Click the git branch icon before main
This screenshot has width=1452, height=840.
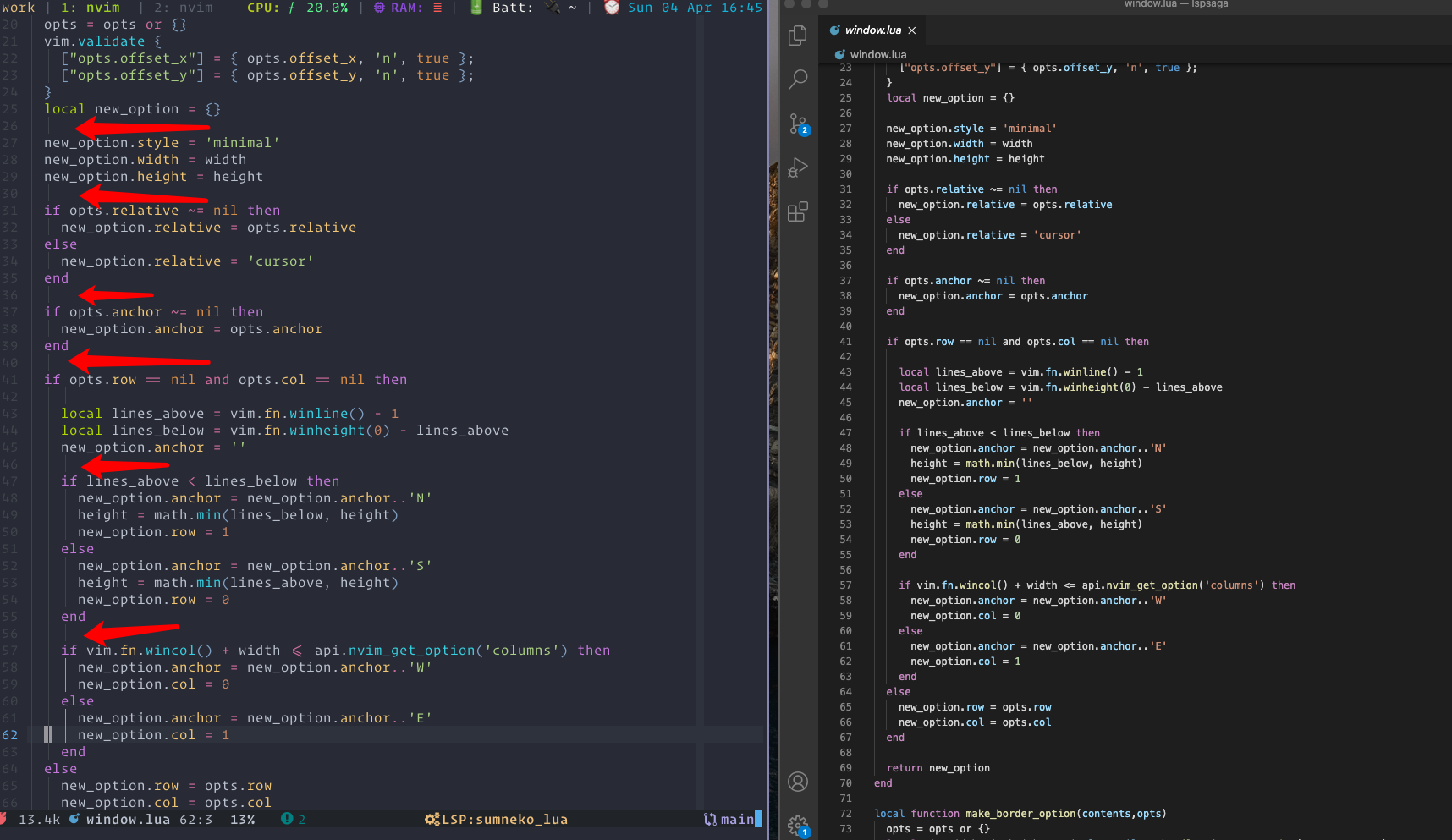709,819
